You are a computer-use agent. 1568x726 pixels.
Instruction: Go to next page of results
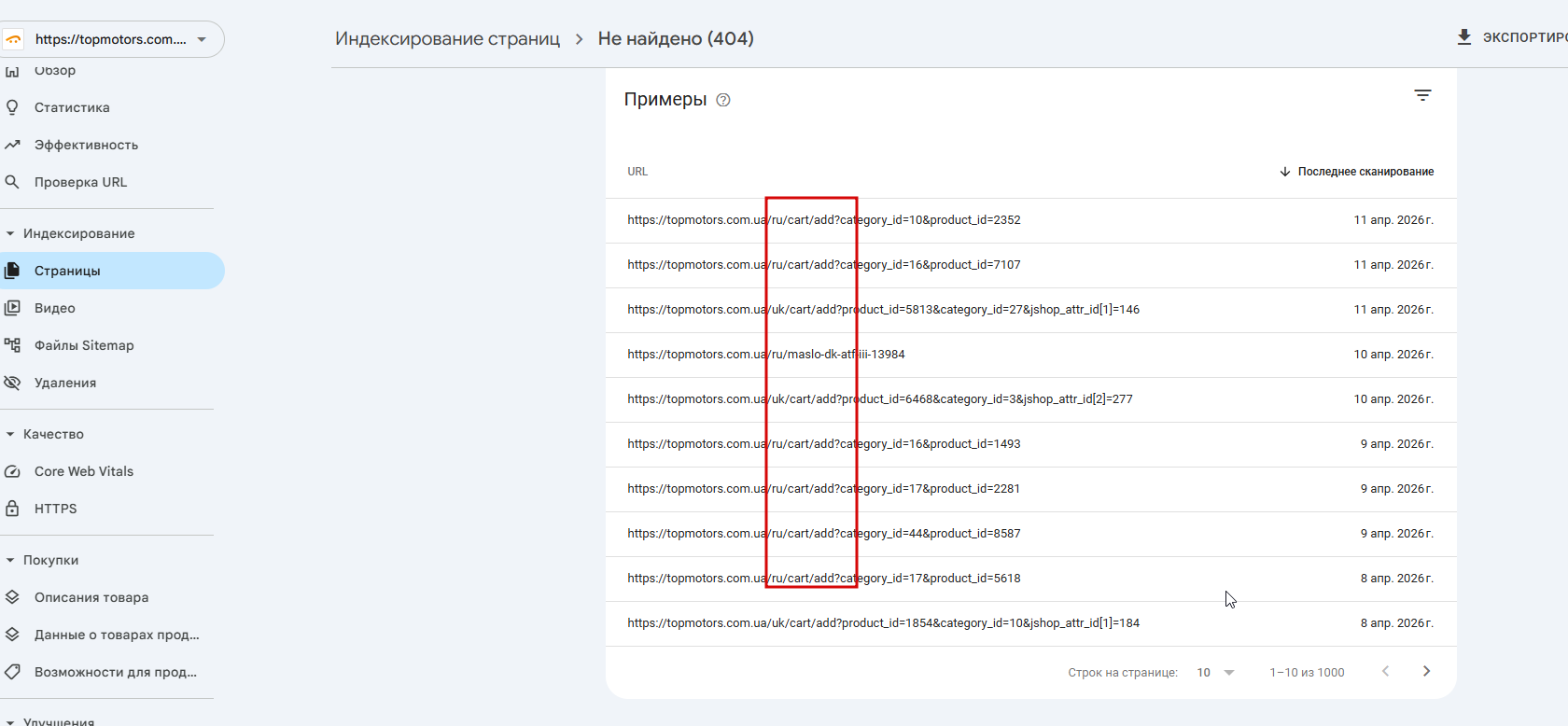pos(1426,672)
